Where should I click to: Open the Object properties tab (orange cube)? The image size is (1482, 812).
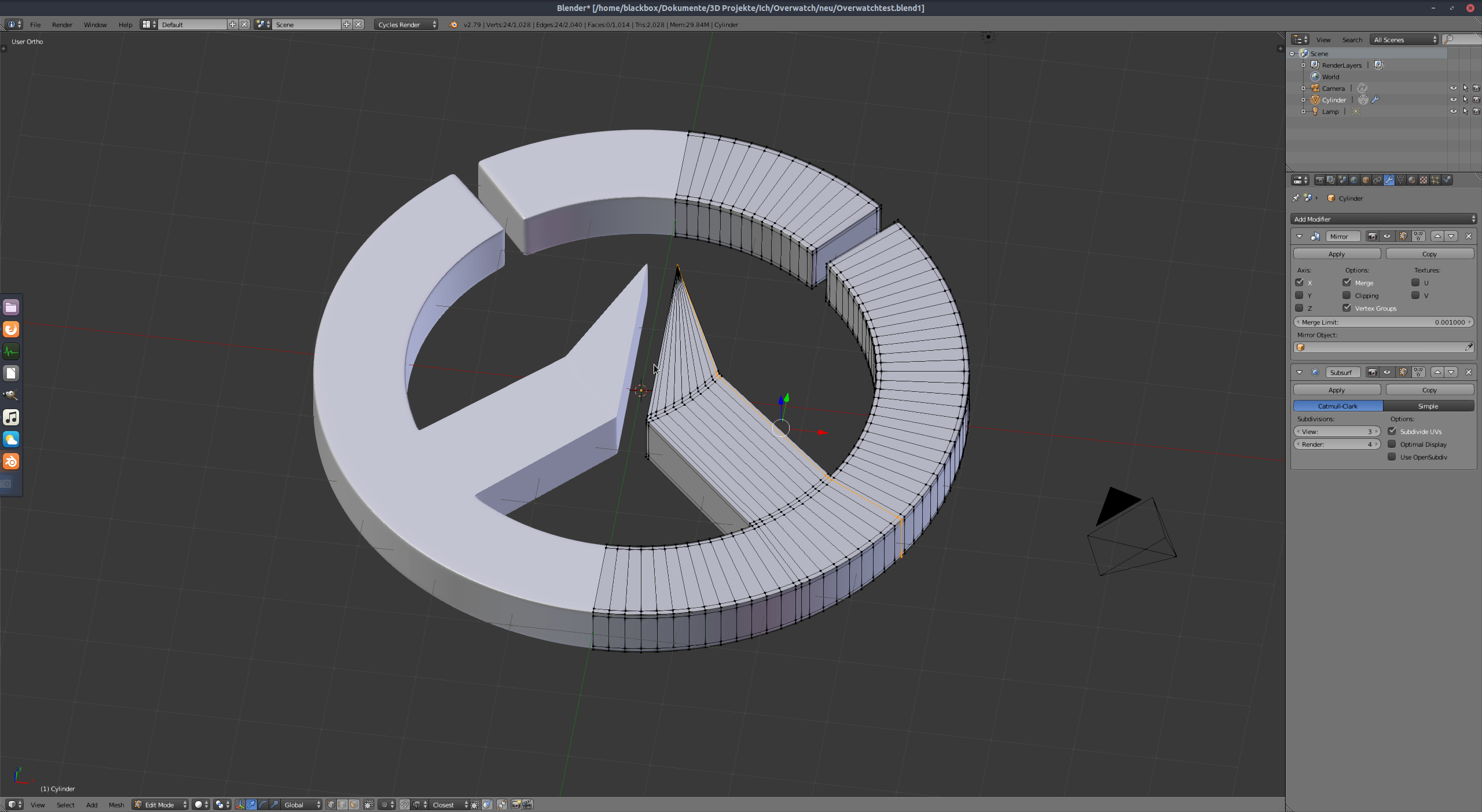(1366, 180)
